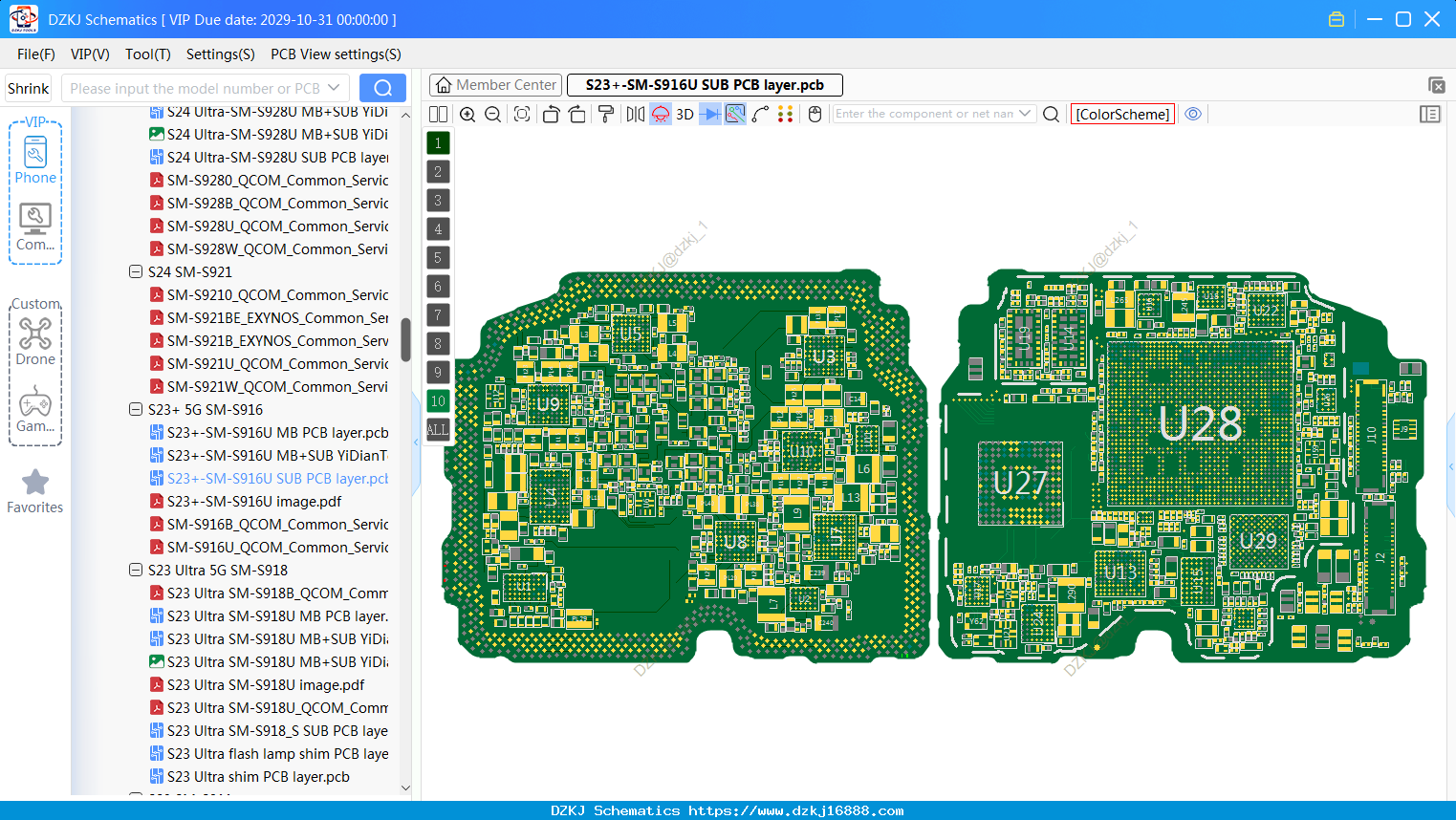Collapse the S23 Ultra 5G SM-S918 folder
Viewport: 1456px width, 820px height.
click(x=136, y=570)
